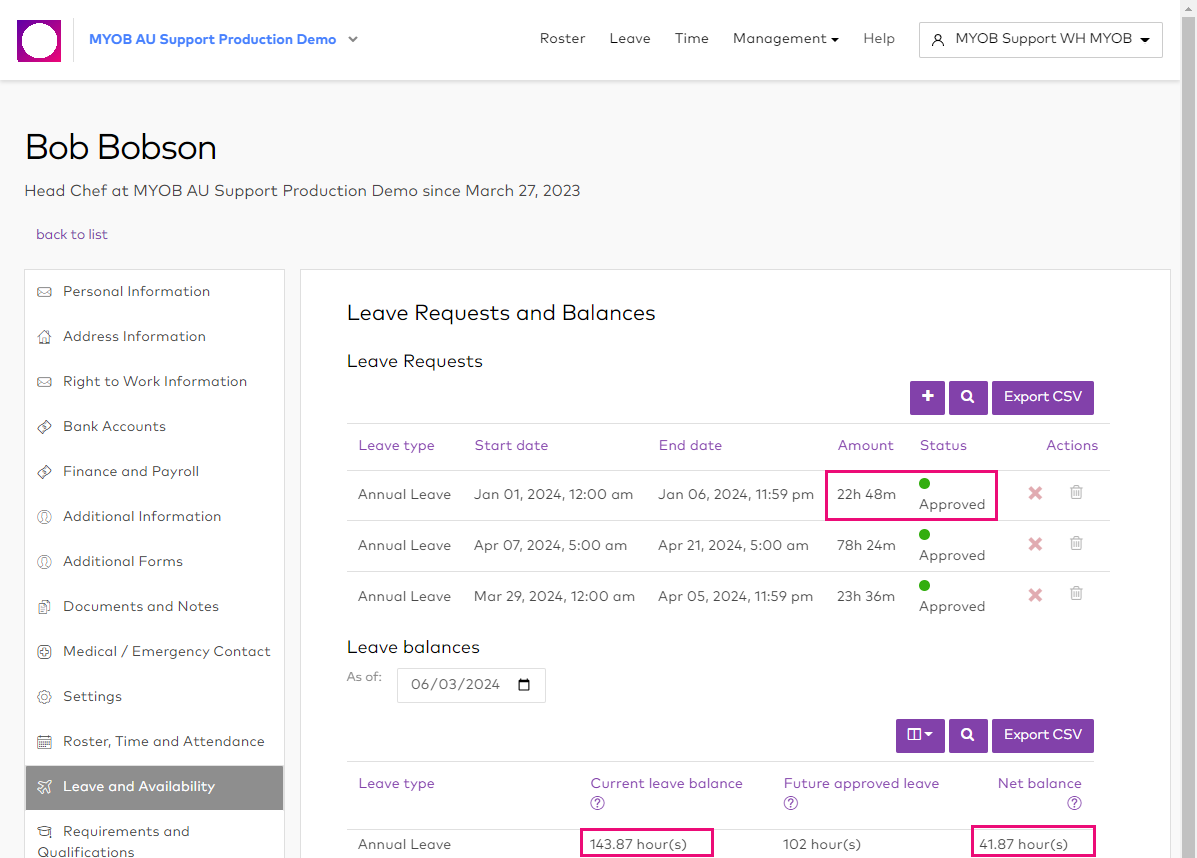Select Finance and Payroll in sidebar
Viewport: 1197px width, 858px height.
131,471
